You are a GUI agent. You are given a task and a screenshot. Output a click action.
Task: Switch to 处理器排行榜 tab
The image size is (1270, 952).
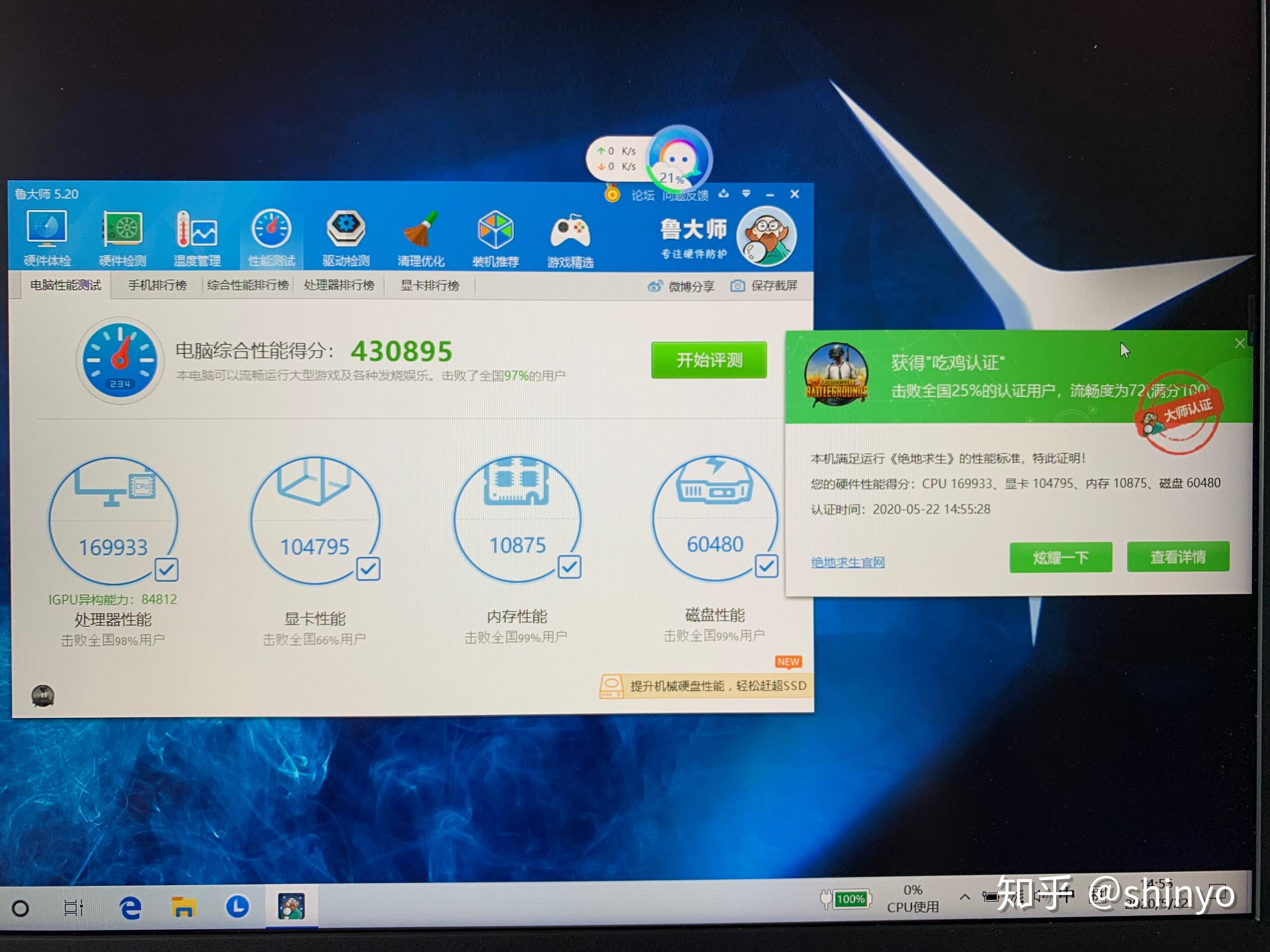point(339,285)
